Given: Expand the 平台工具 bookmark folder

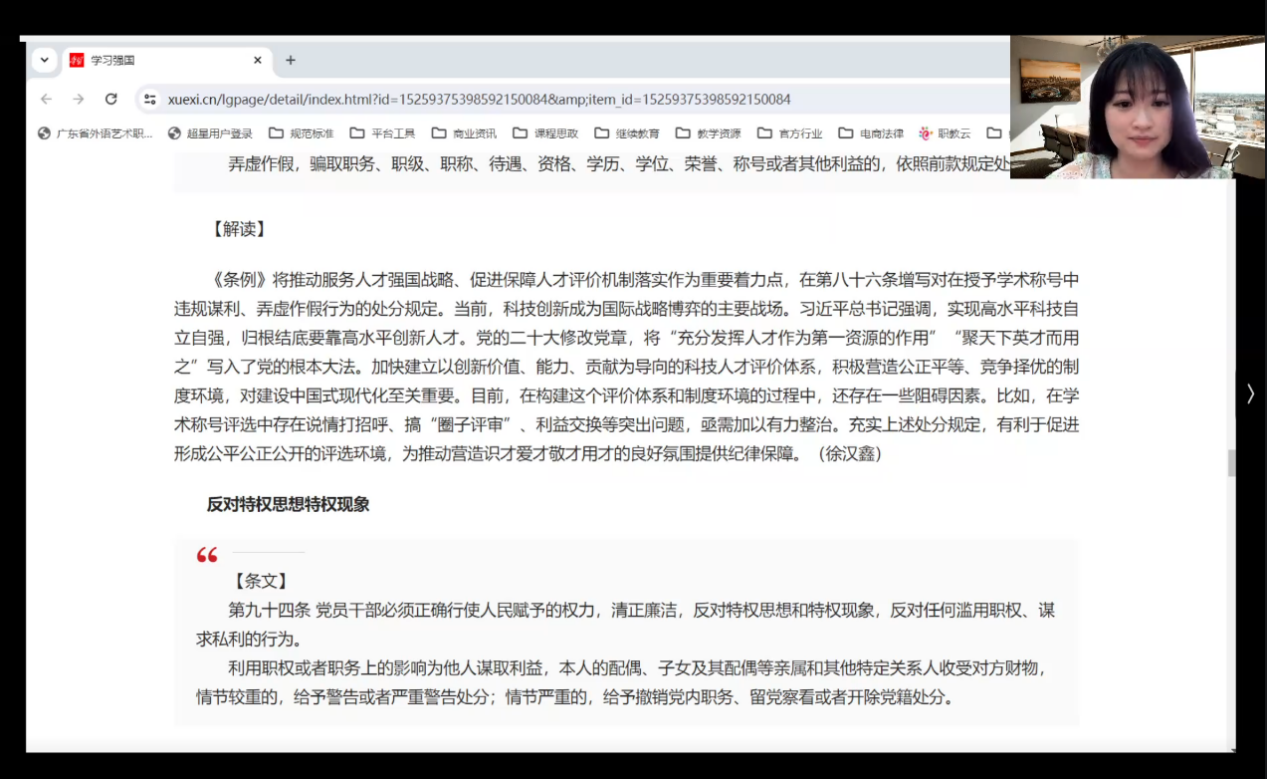Looking at the screenshot, I should click(x=382, y=133).
